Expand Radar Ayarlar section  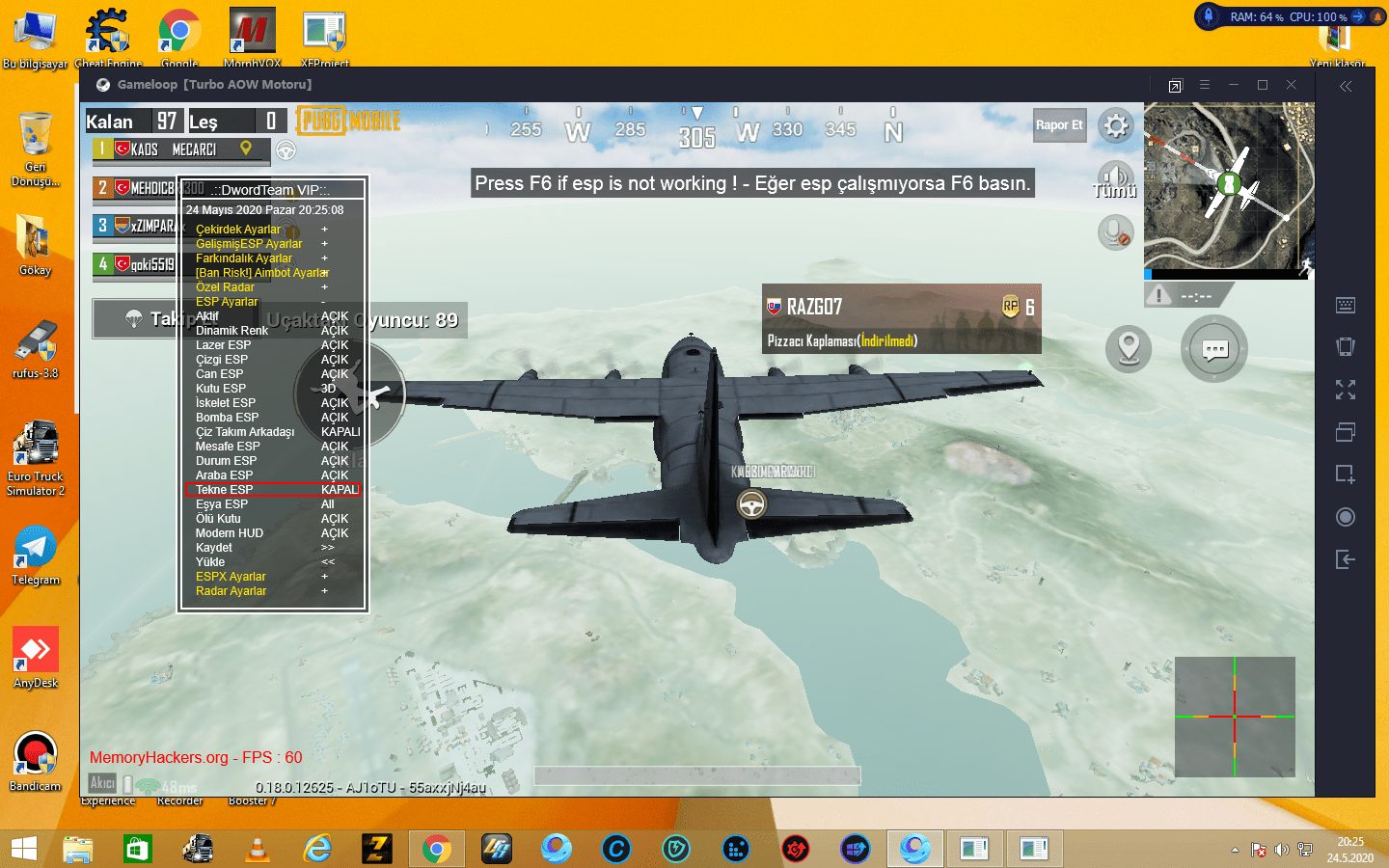coord(273,591)
